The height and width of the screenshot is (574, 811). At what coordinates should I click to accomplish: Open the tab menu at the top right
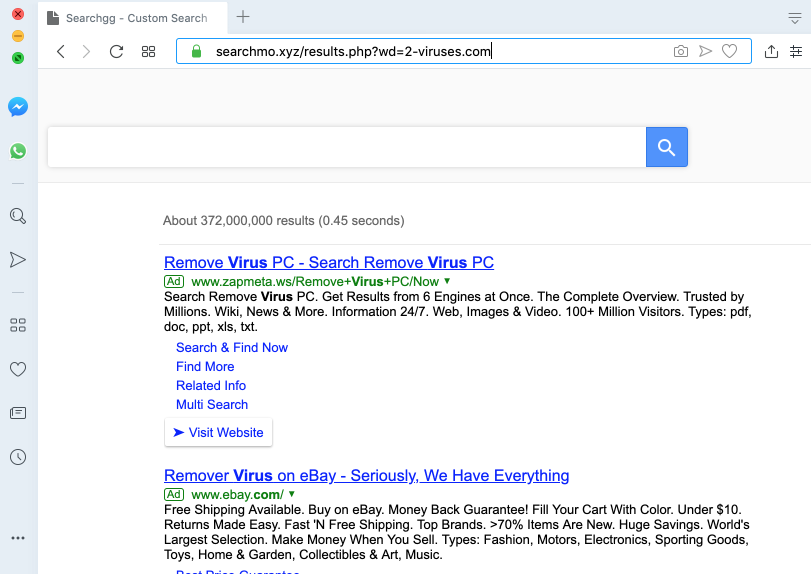795,18
